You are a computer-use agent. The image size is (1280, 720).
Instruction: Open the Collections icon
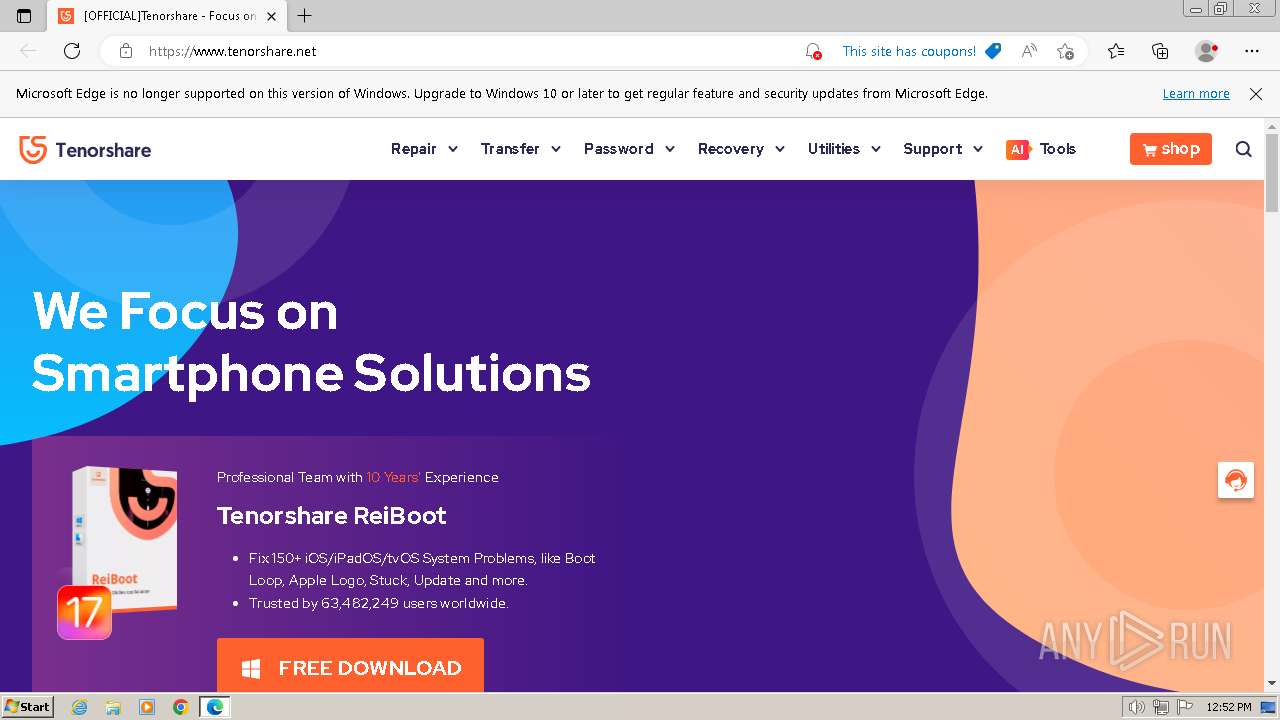(1160, 51)
